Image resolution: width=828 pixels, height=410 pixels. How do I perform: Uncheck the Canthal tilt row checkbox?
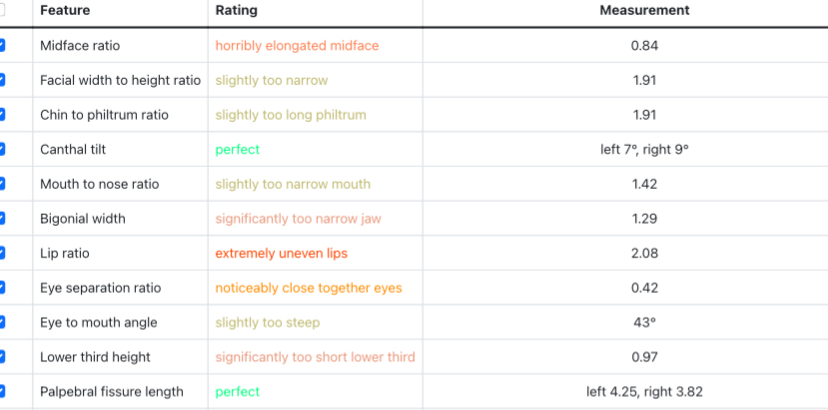[2, 149]
